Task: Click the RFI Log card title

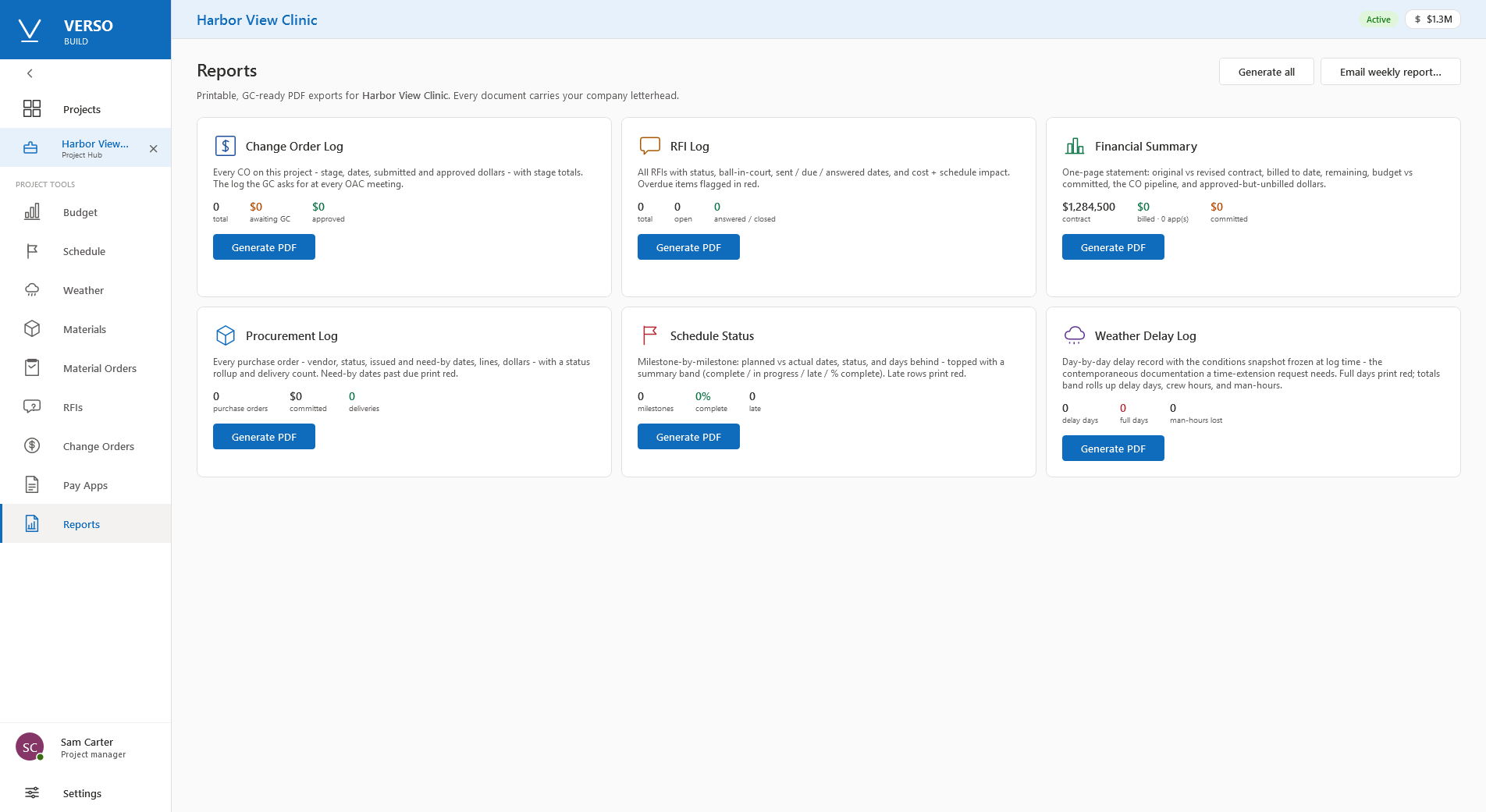Action: (x=690, y=146)
